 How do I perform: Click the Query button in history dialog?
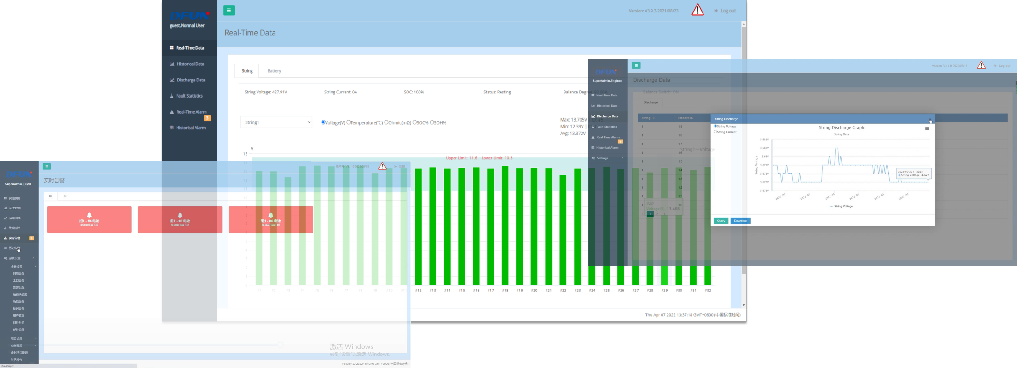click(721, 221)
